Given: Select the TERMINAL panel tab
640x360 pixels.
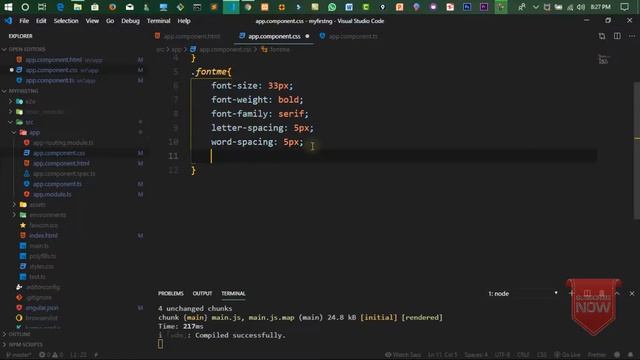Looking at the screenshot, I should pyautogui.click(x=233, y=293).
